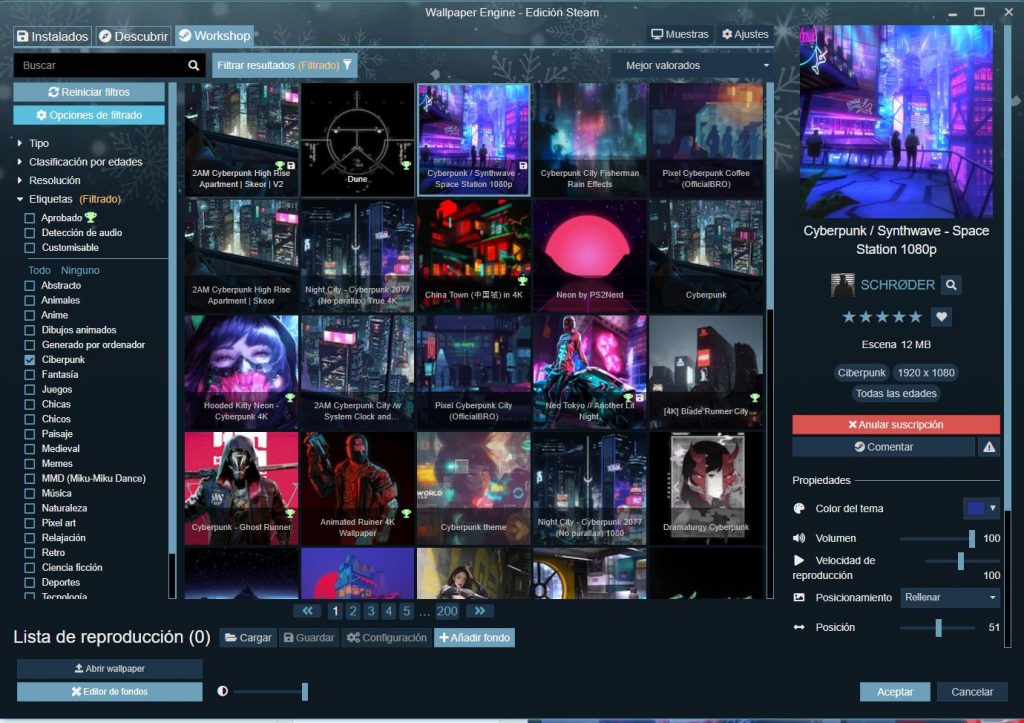
Task: Click the Comentar button
Action: coord(884,447)
